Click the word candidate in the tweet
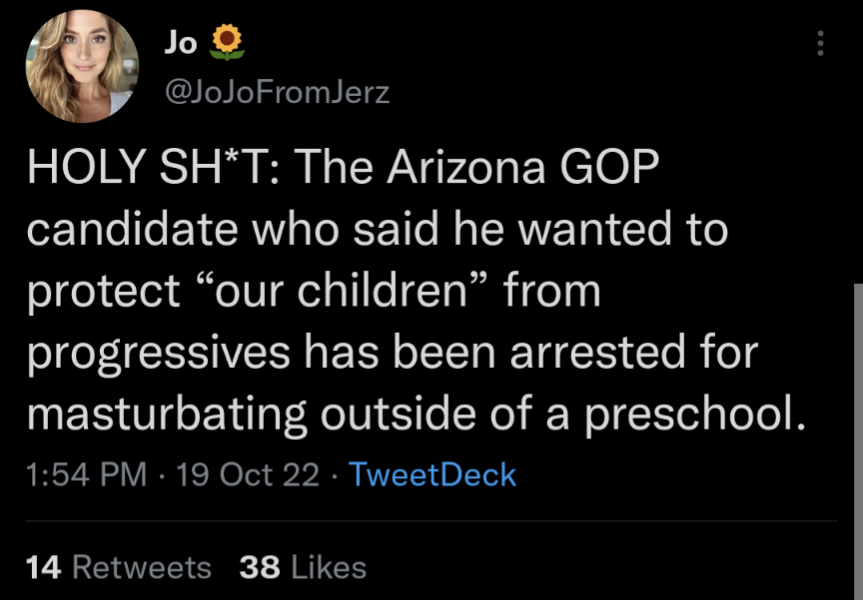 (132, 229)
